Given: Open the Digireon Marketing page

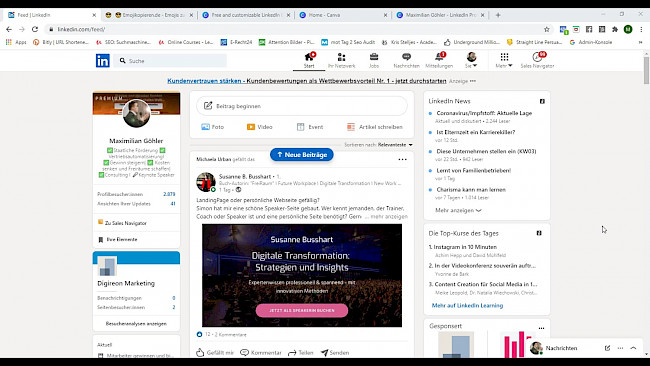Looking at the screenshot, I should [126, 283].
